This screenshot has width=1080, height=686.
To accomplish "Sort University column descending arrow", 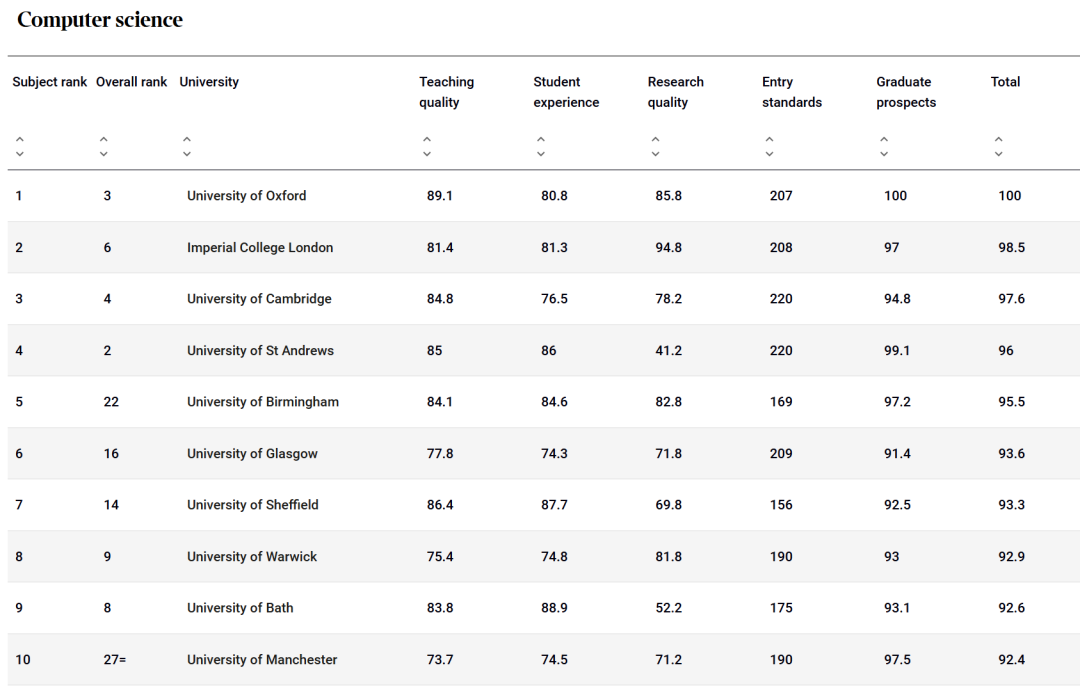I will pos(187,154).
